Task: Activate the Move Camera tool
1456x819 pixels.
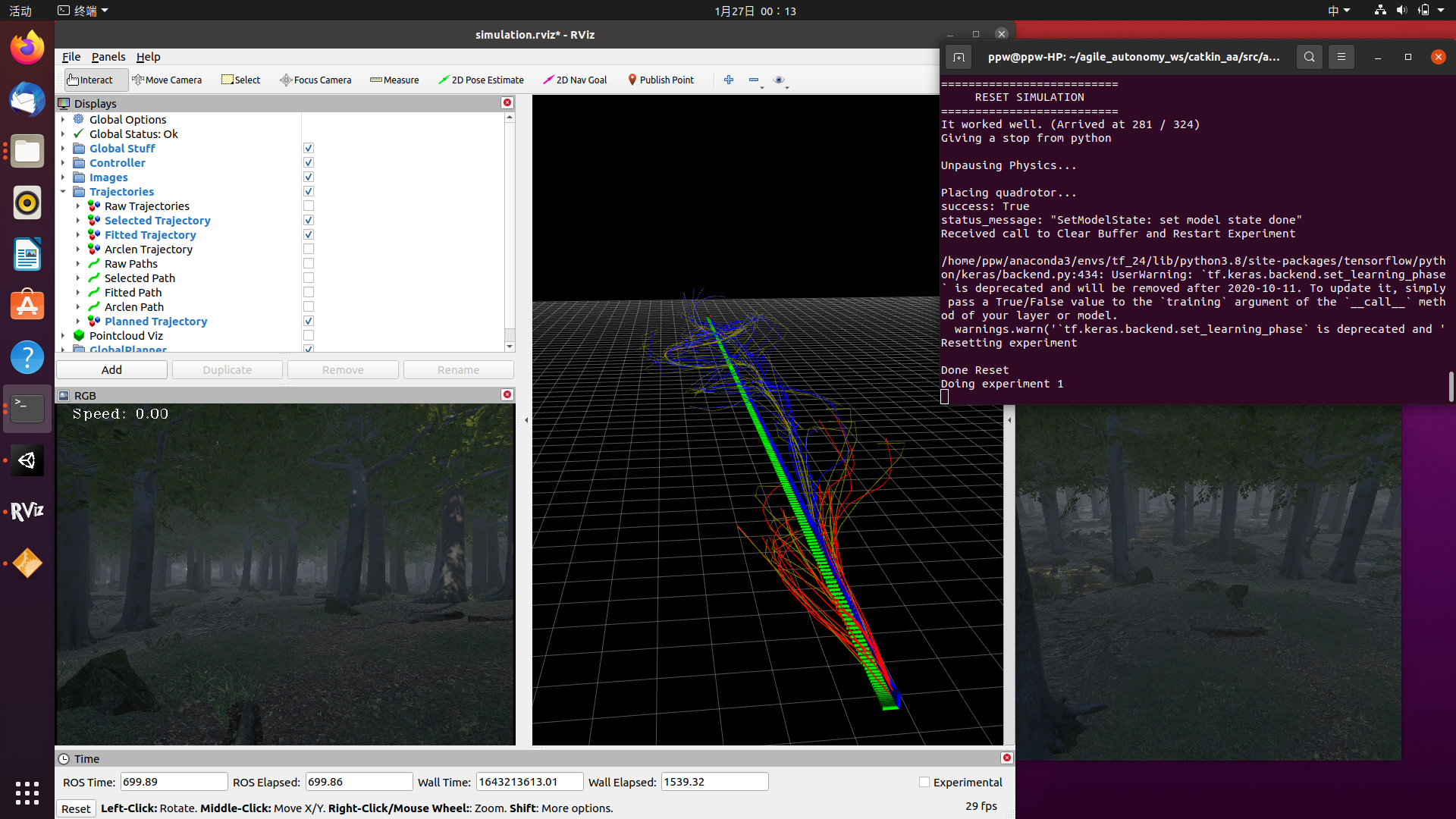Action: coord(167,80)
